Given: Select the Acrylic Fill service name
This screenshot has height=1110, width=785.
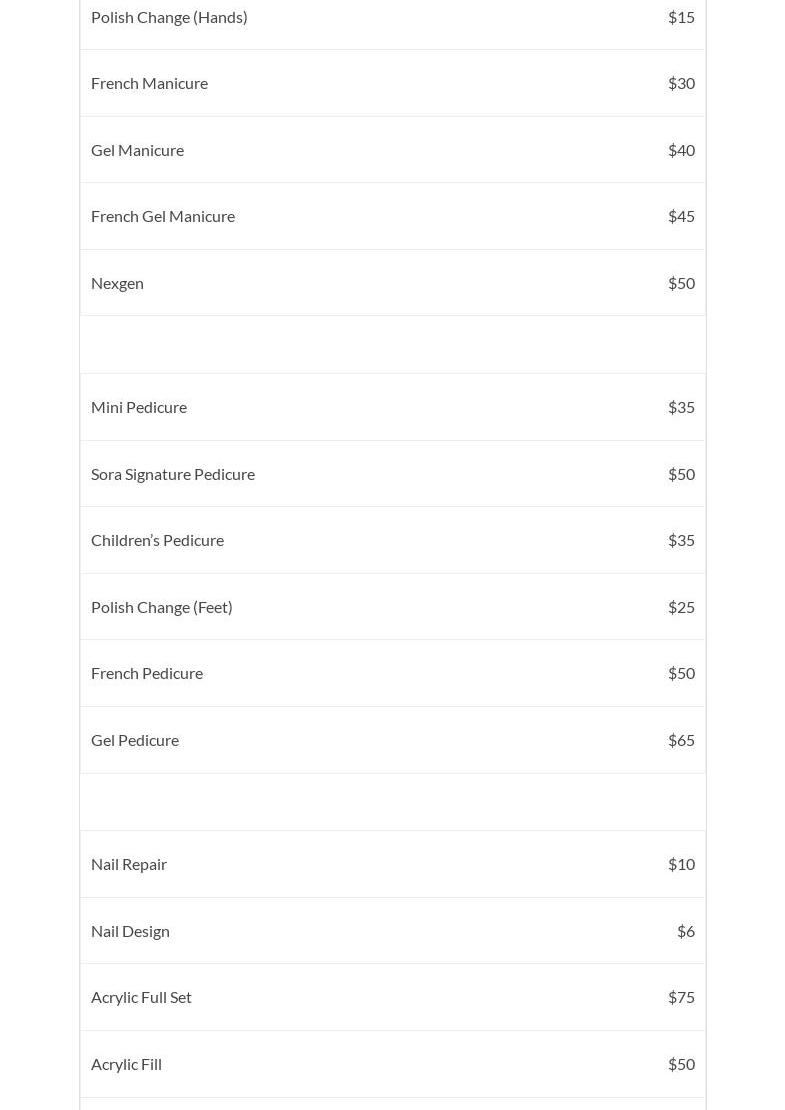Looking at the screenshot, I should [126, 1064].
